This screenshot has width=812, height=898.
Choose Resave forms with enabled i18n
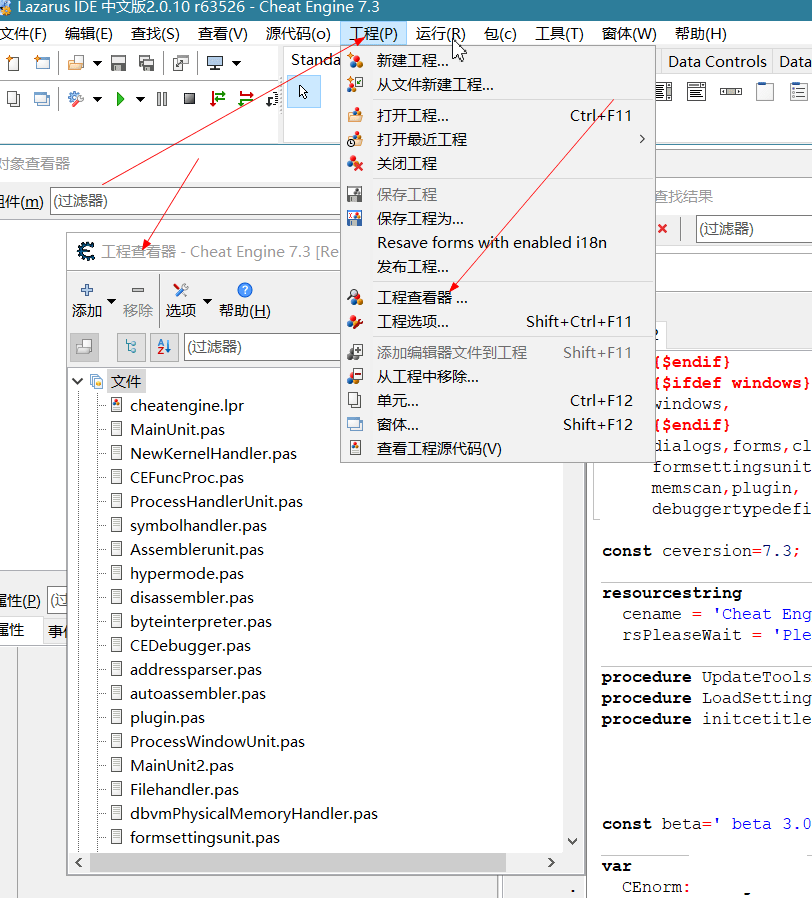498,243
